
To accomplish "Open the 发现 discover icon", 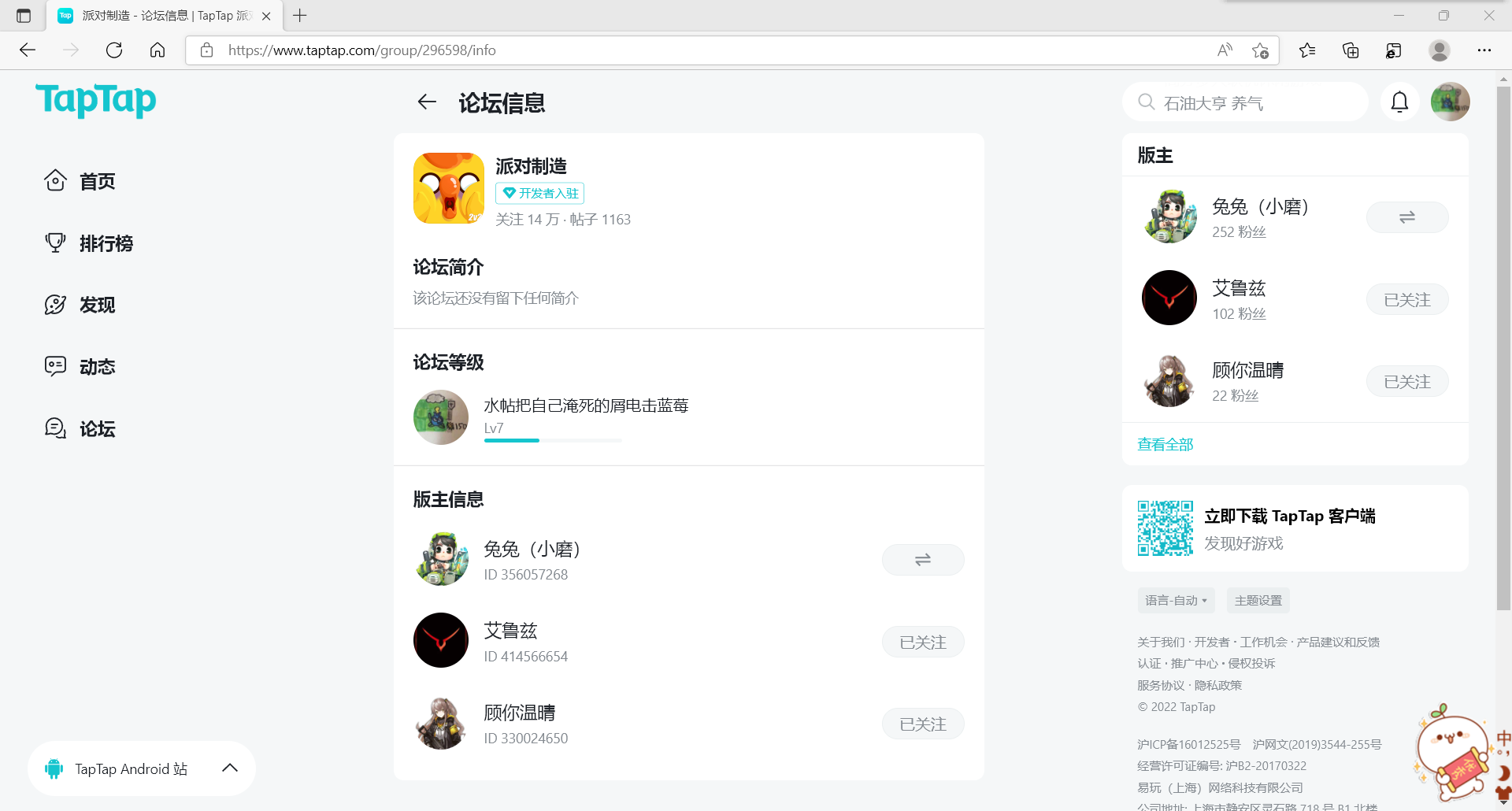I will [x=55, y=304].
